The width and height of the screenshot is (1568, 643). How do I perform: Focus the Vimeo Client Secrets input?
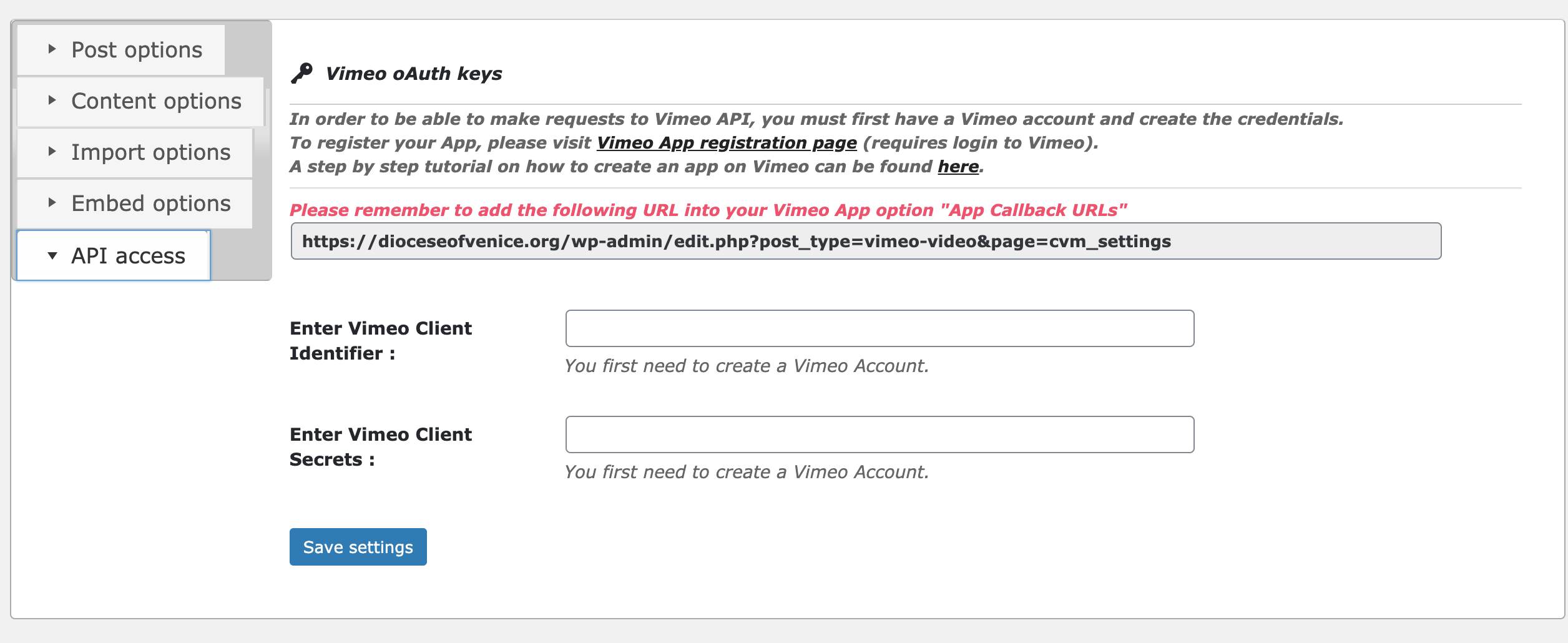point(879,434)
